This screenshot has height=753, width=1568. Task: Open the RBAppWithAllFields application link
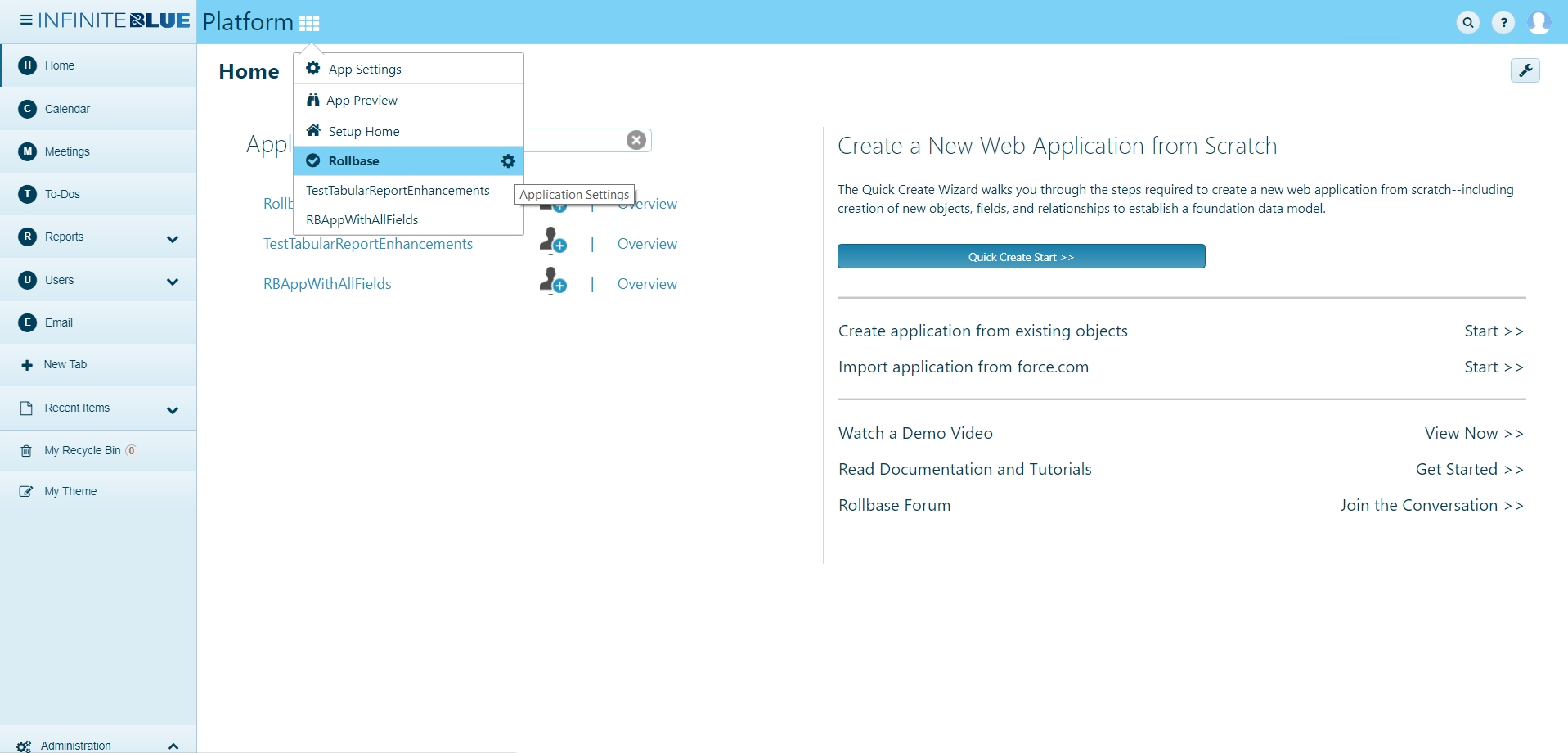point(327,284)
